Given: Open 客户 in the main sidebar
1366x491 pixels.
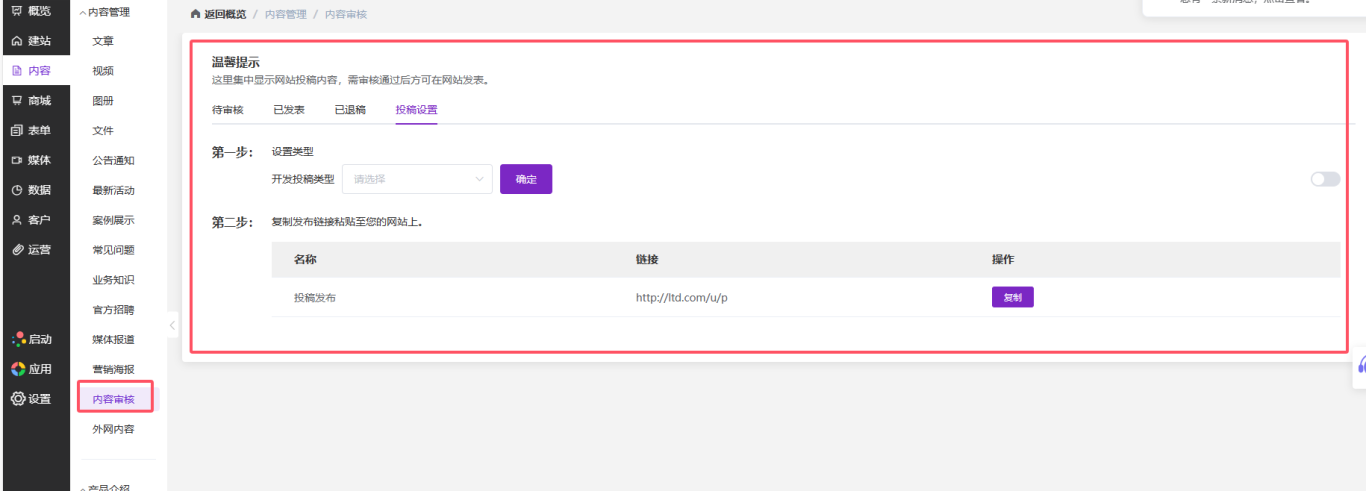Looking at the screenshot, I should pyautogui.click(x=31, y=220).
